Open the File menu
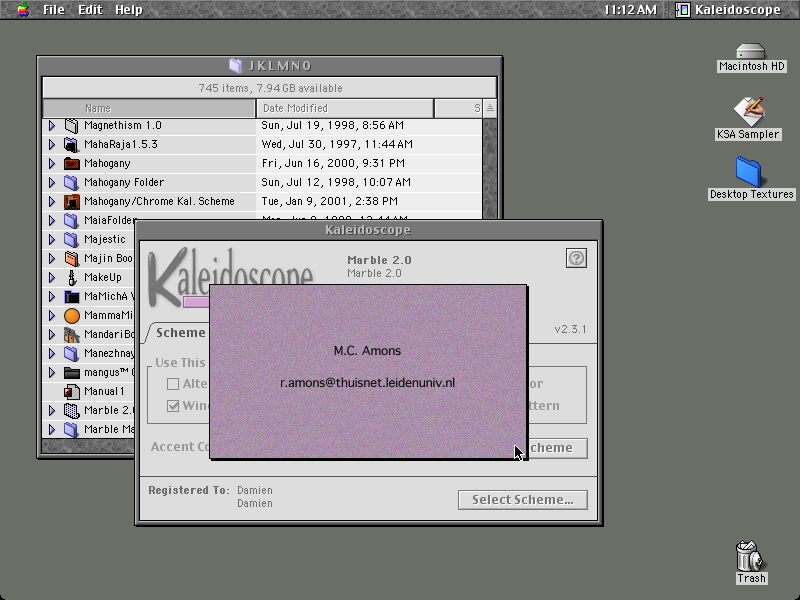This screenshot has height=600, width=800. point(54,10)
